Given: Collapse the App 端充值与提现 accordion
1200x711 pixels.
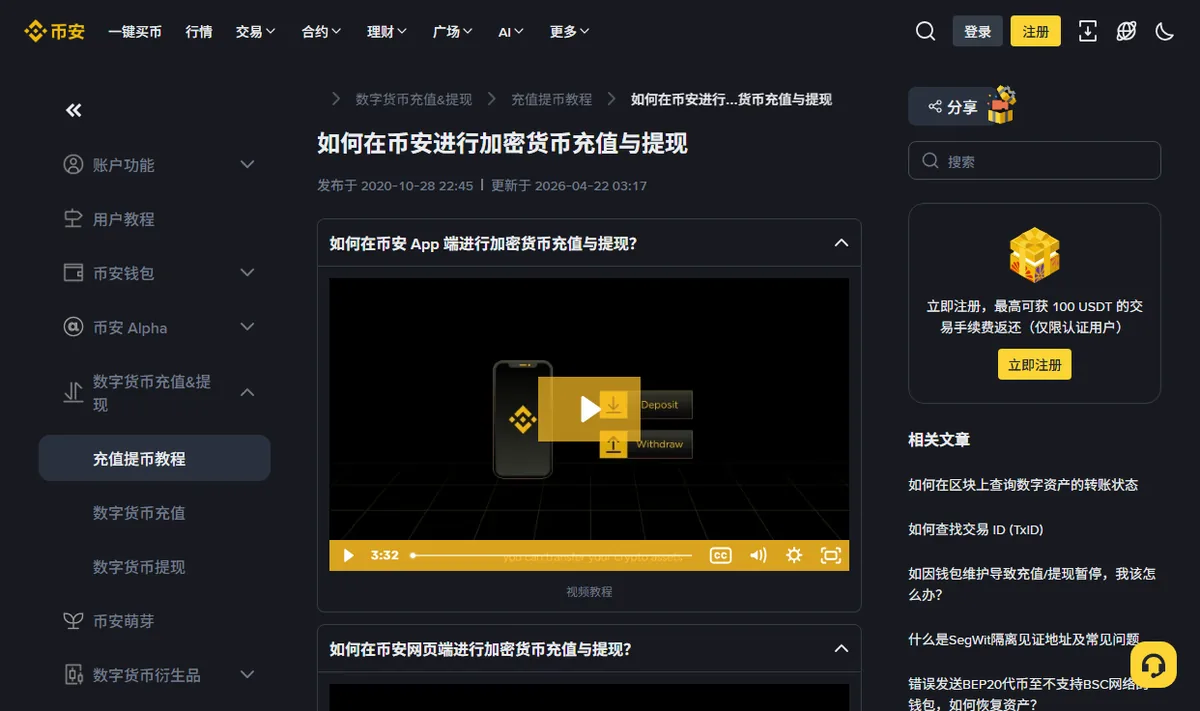Looking at the screenshot, I should [x=841, y=243].
